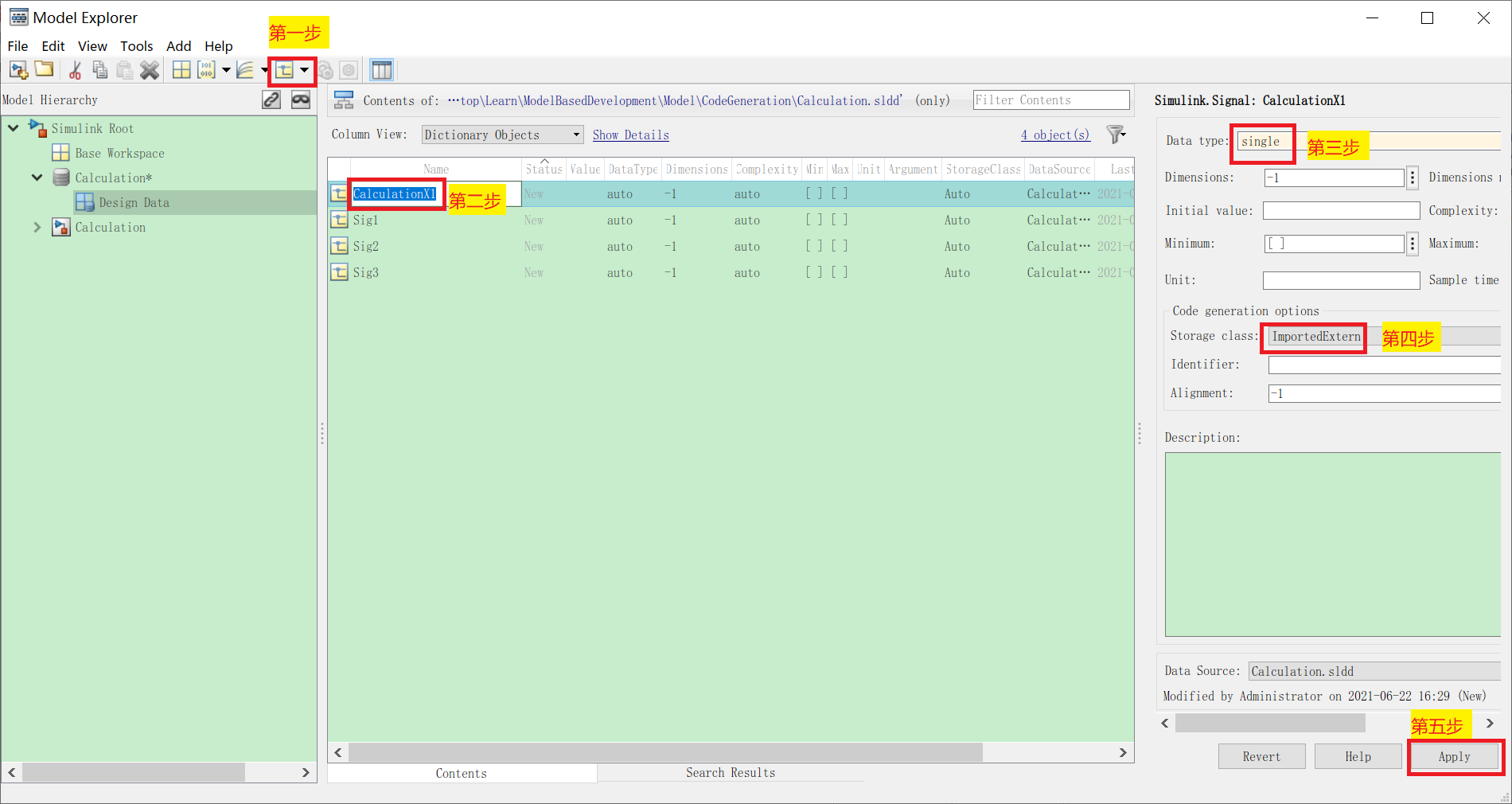1512x804 pixels.
Task: Open the Edit menu
Action: coord(53,46)
